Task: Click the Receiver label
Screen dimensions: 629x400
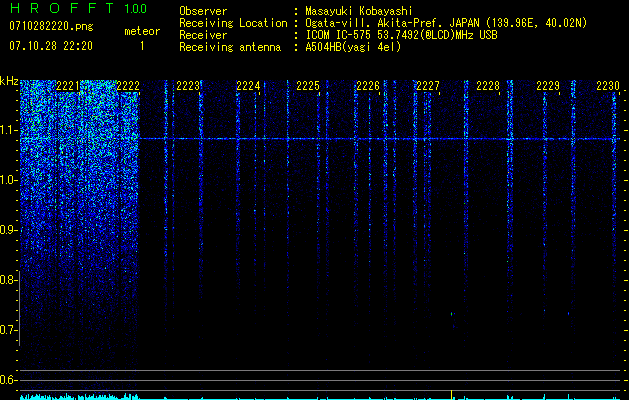Action: tap(203, 35)
